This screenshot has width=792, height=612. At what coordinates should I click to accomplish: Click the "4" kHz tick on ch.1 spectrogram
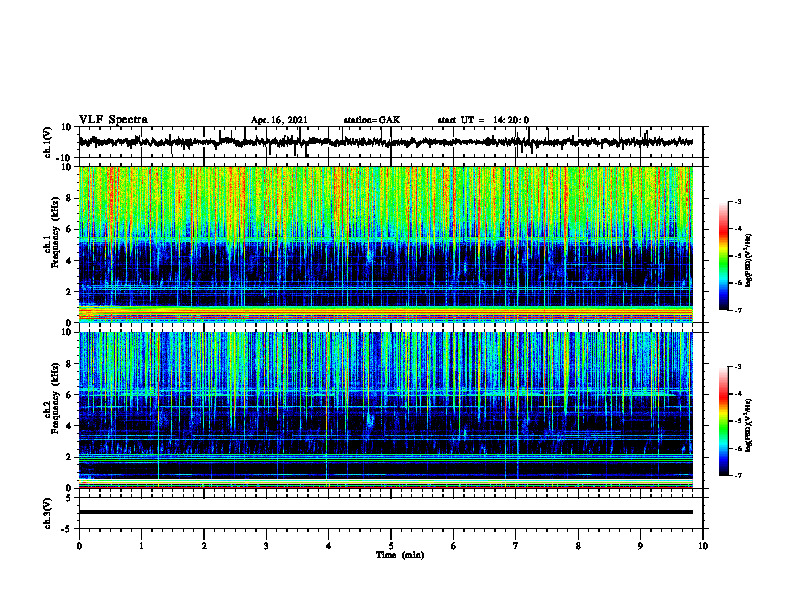pos(69,261)
